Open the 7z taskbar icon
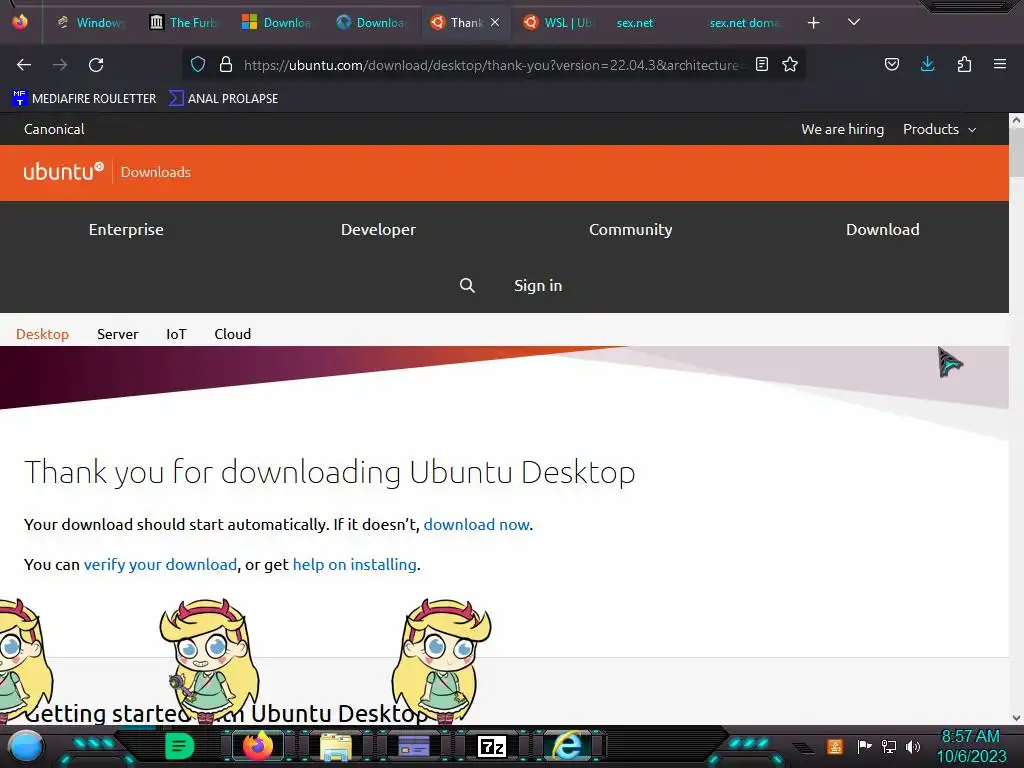 (x=492, y=746)
